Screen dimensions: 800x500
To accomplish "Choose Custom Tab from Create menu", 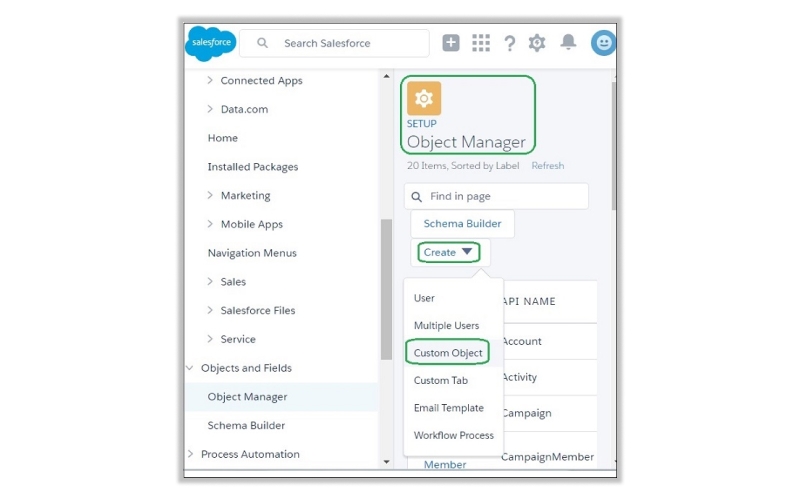I will point(441,380).
